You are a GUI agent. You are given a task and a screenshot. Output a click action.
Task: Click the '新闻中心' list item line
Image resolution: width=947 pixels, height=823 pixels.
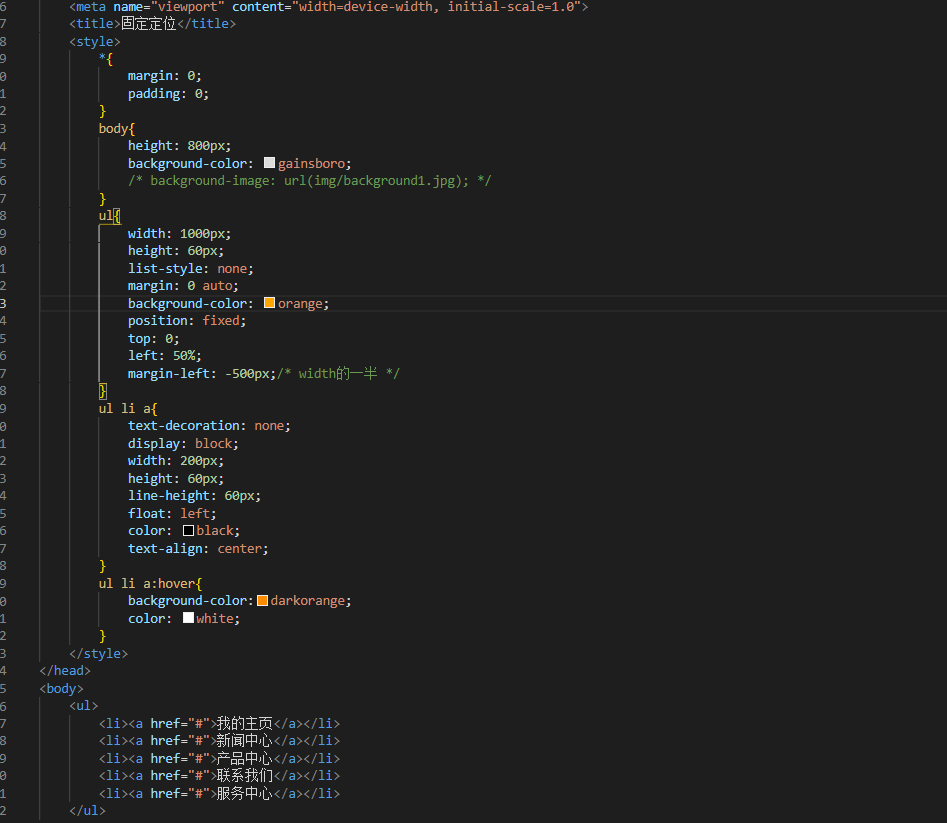click(219, 740)
